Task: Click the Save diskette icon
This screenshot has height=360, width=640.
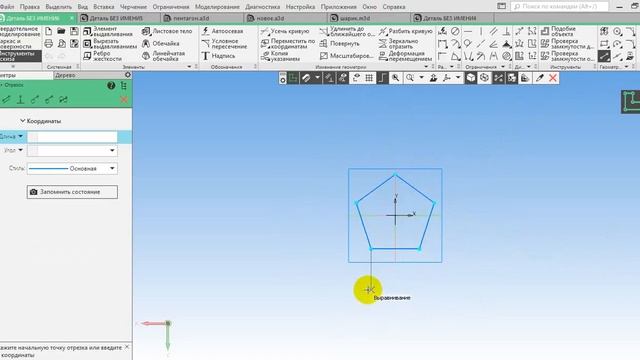Action: click(x=74, y=31)
